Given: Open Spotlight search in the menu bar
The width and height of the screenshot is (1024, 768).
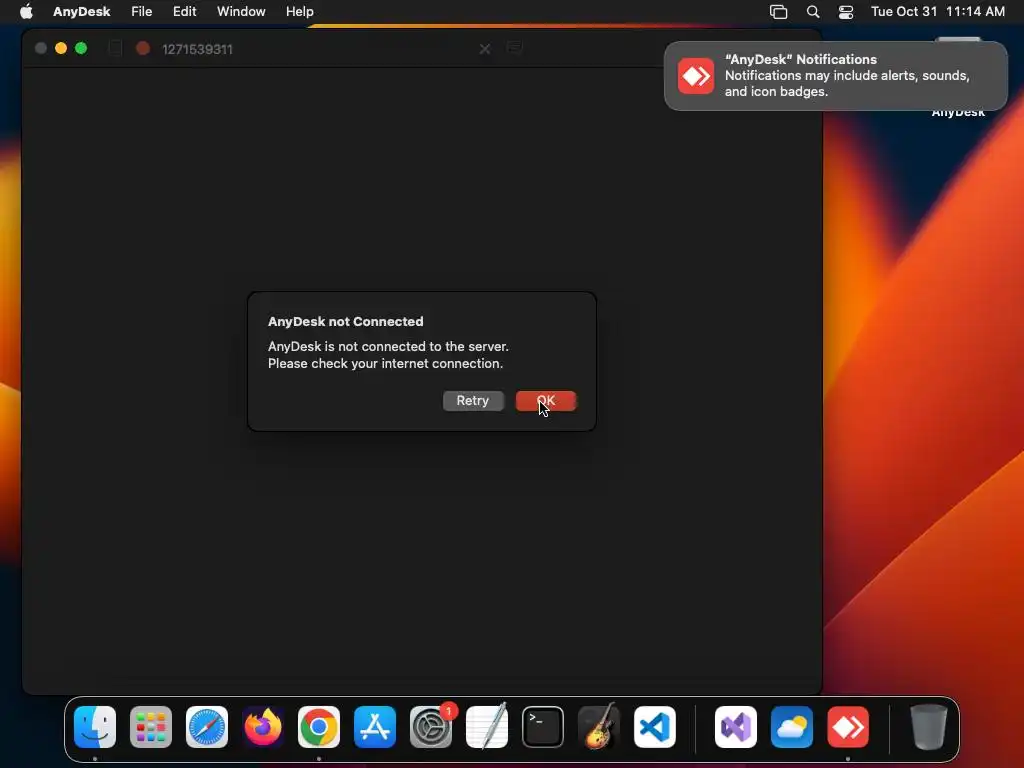Looking at the screenshot, I should (813, 12).
